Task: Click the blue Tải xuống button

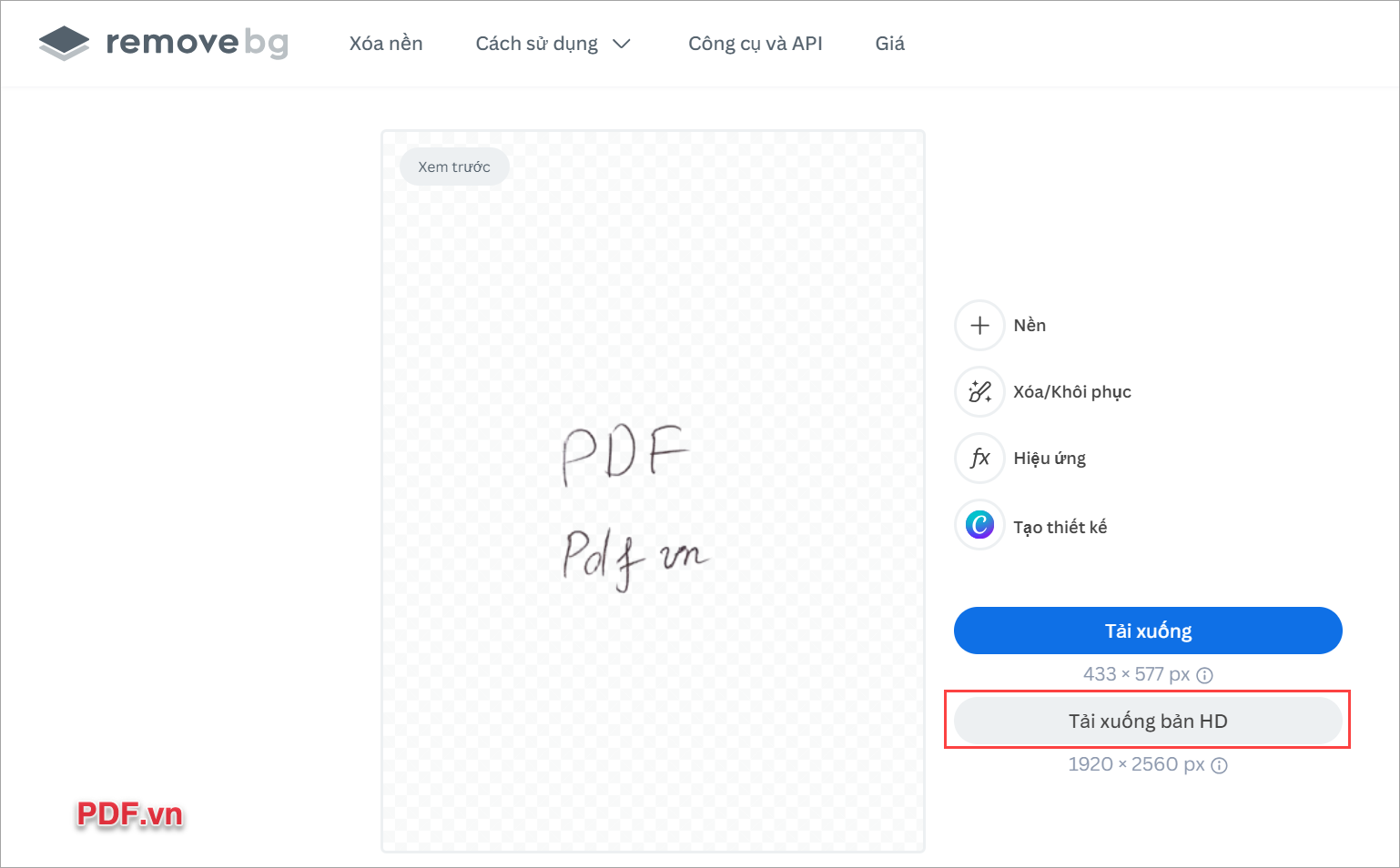Action: coord(1148,631)
